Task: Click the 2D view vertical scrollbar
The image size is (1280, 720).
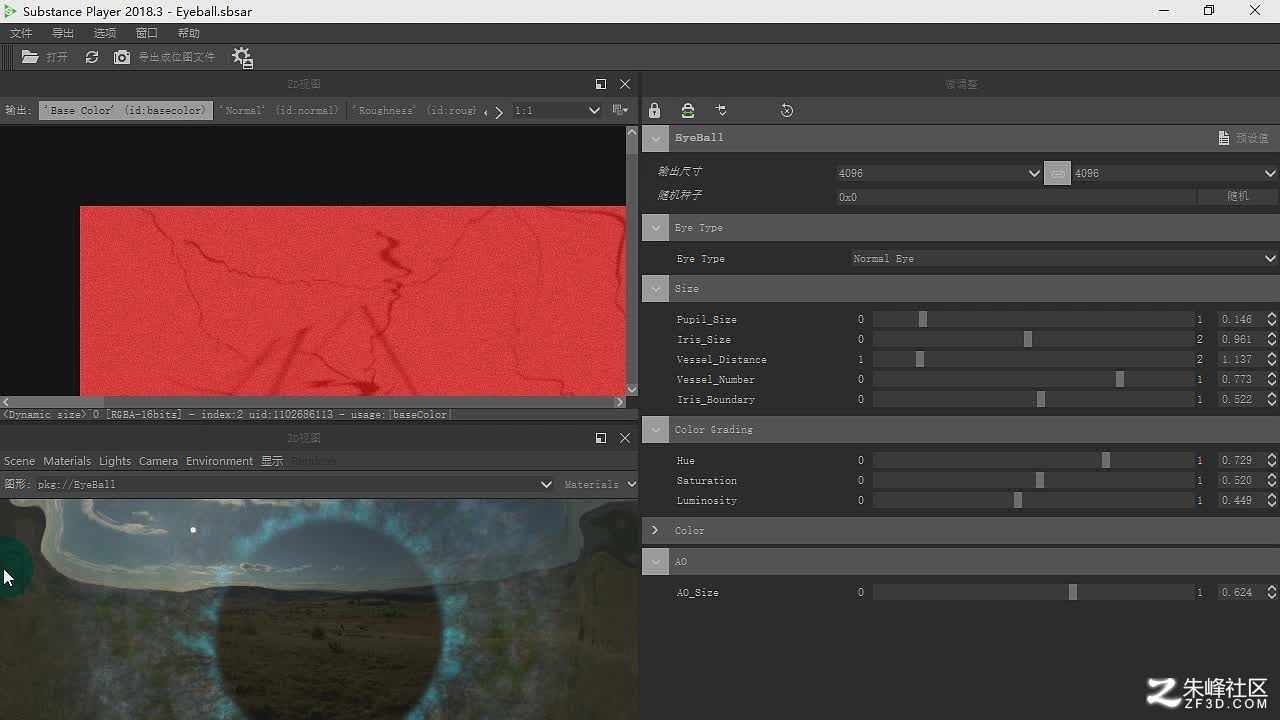Action: [x=632, y=261]
